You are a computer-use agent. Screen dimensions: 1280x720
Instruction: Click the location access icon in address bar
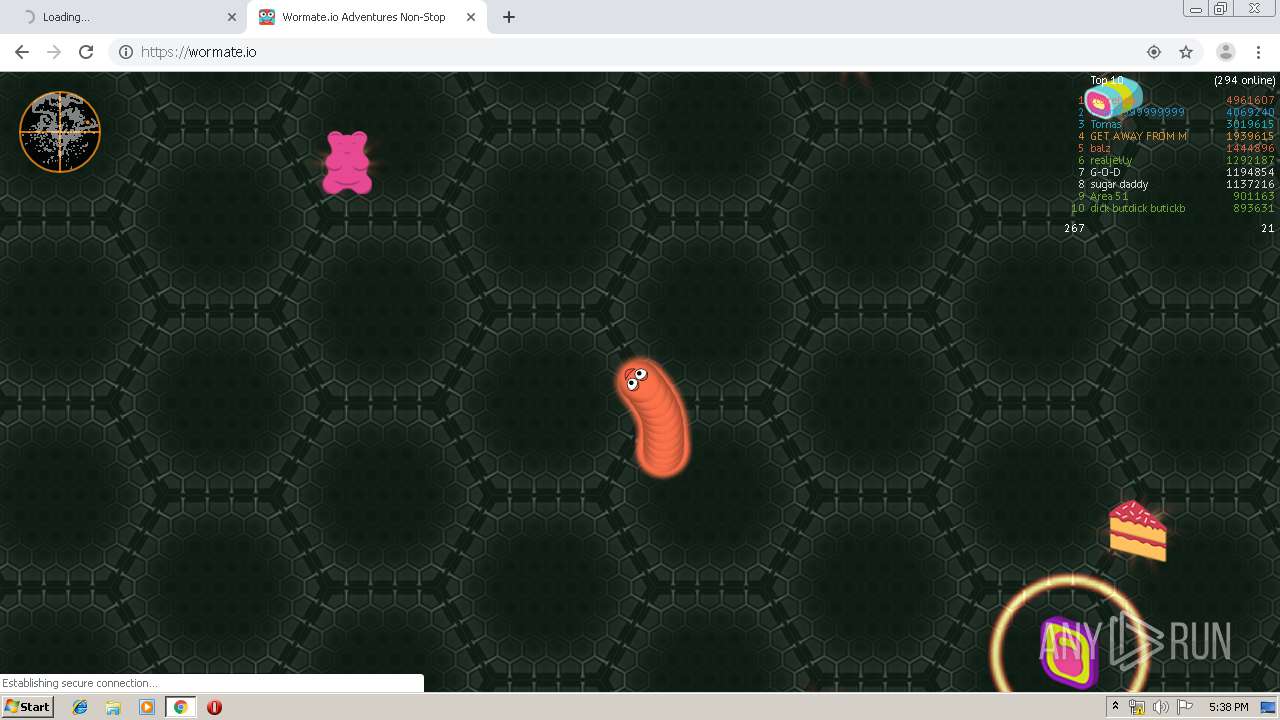click(x=1154, y=52)
